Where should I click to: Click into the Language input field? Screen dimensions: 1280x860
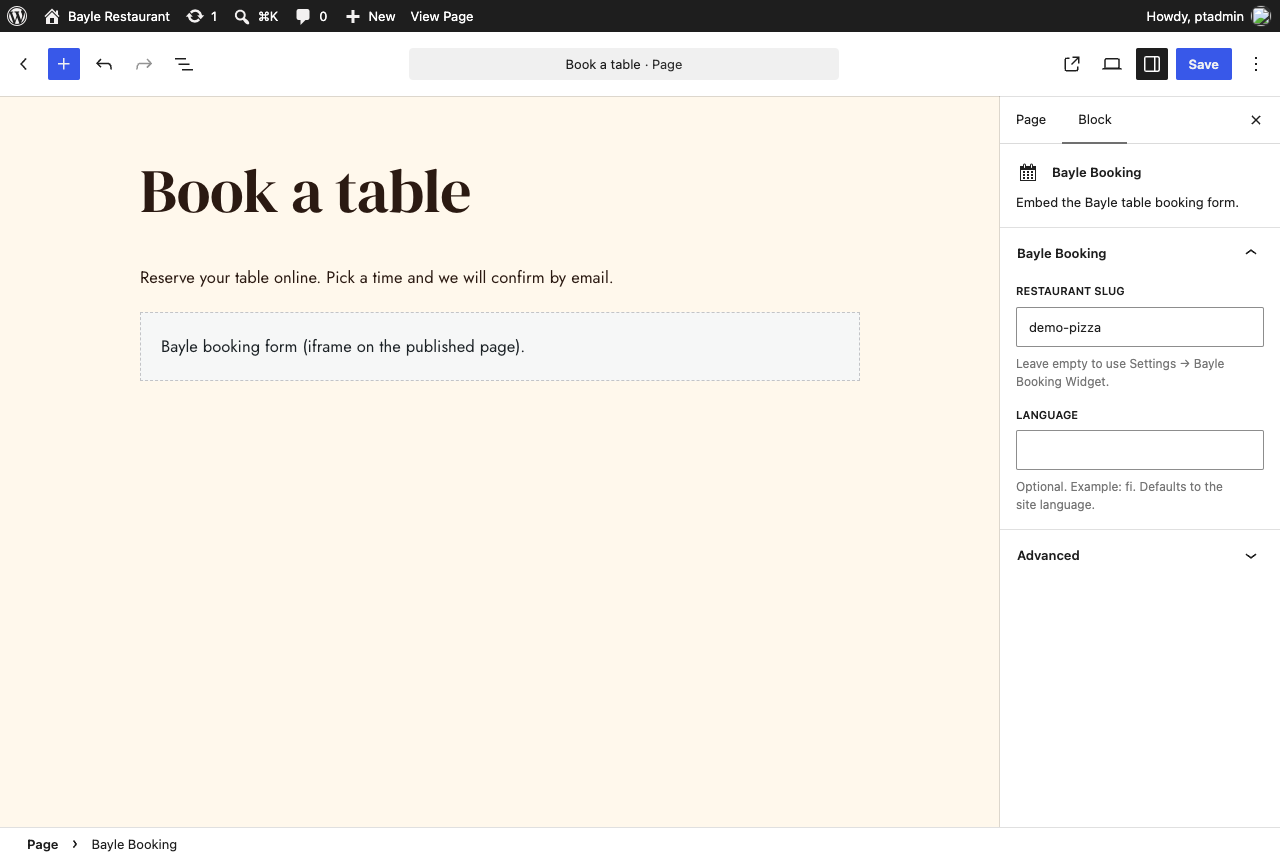(1140, 450)
